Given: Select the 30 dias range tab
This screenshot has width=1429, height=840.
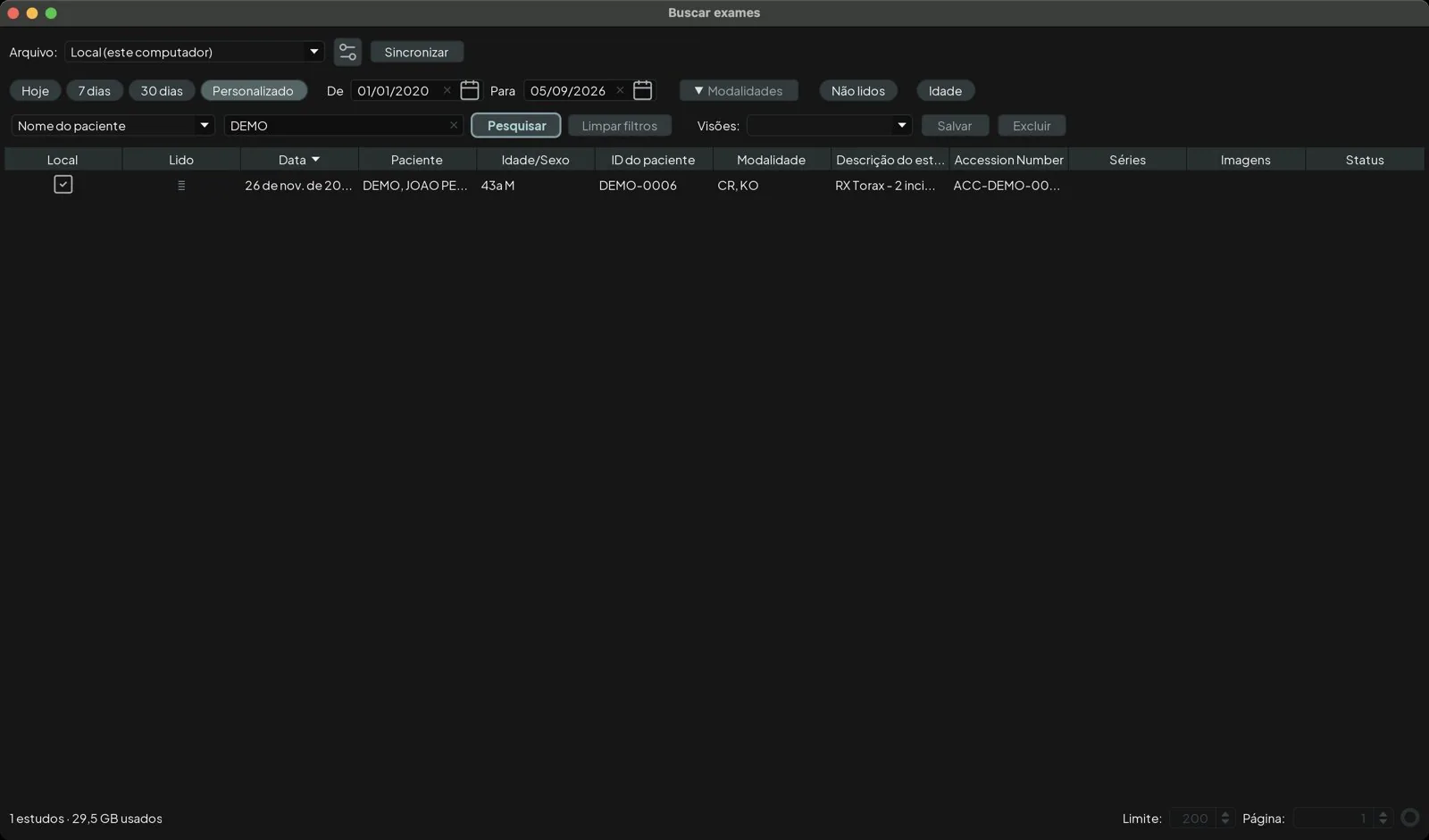Looking at the screenshot, I should [162, 90].
